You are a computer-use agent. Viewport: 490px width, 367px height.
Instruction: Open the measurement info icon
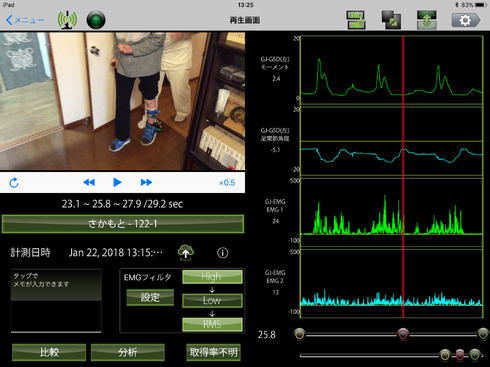(x=223, y=253)
